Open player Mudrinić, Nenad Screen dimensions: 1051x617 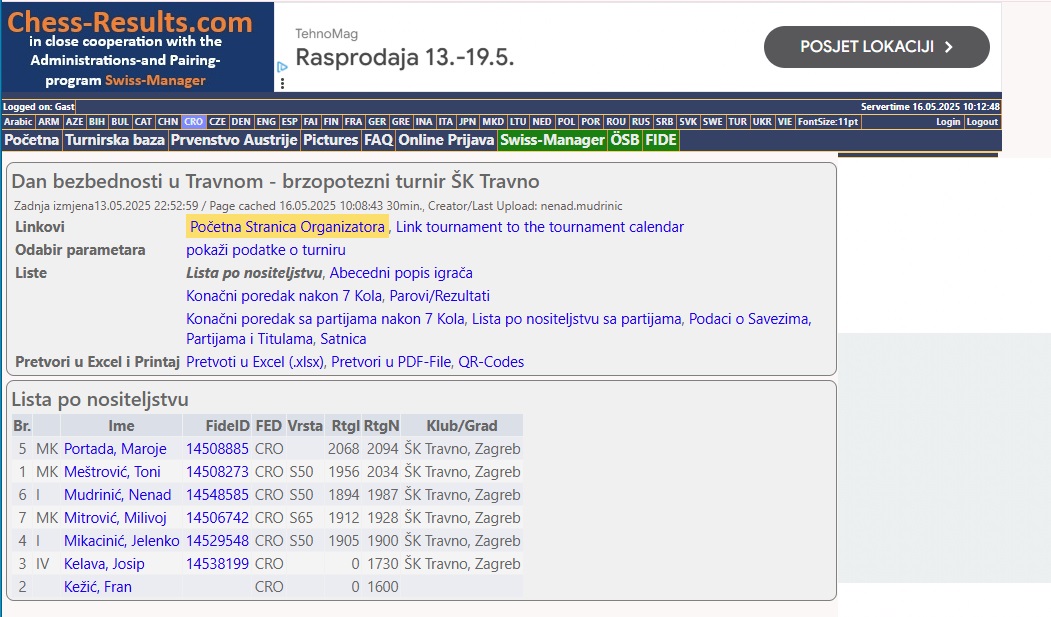point(118,494)
